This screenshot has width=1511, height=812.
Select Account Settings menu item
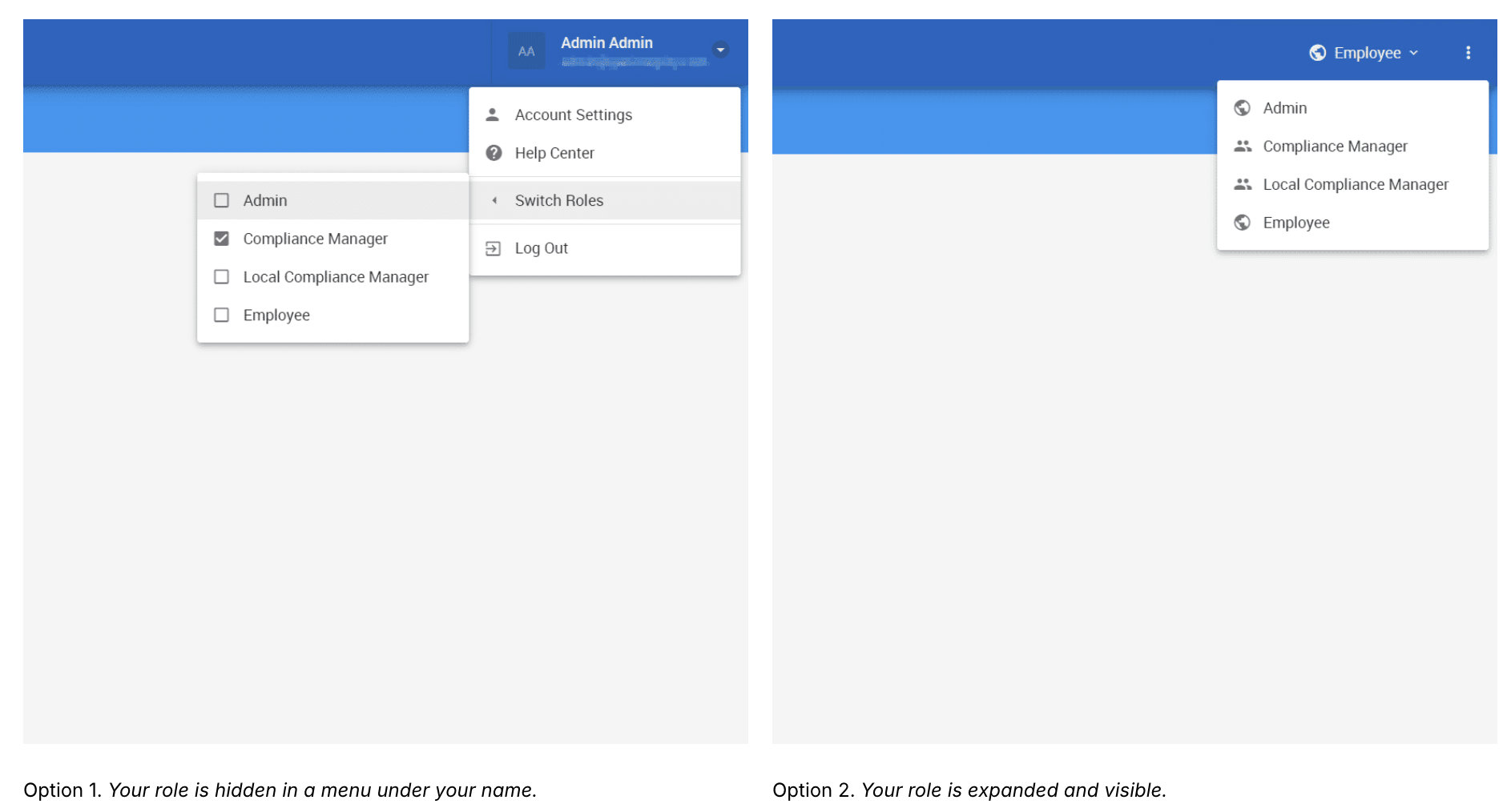point(605,115)
